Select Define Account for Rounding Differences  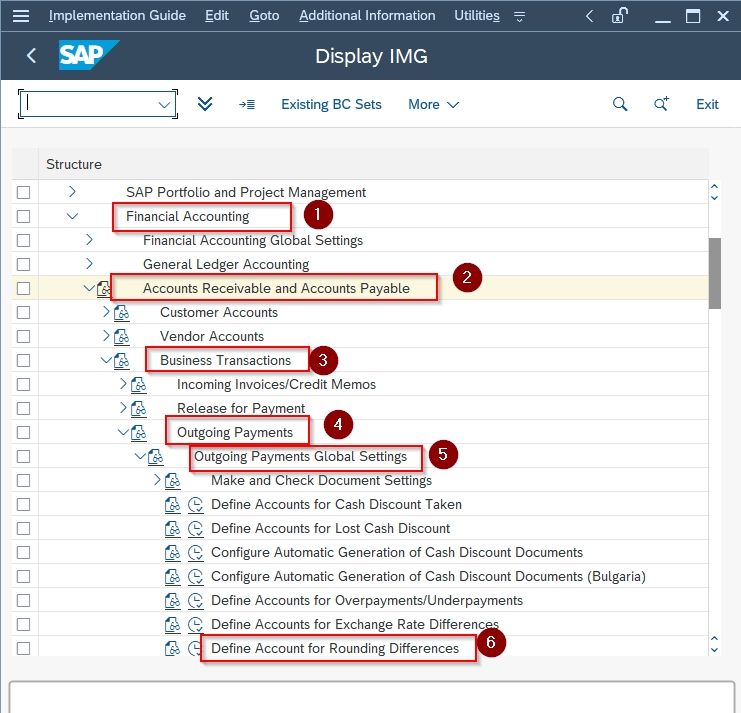coord(335,648)
